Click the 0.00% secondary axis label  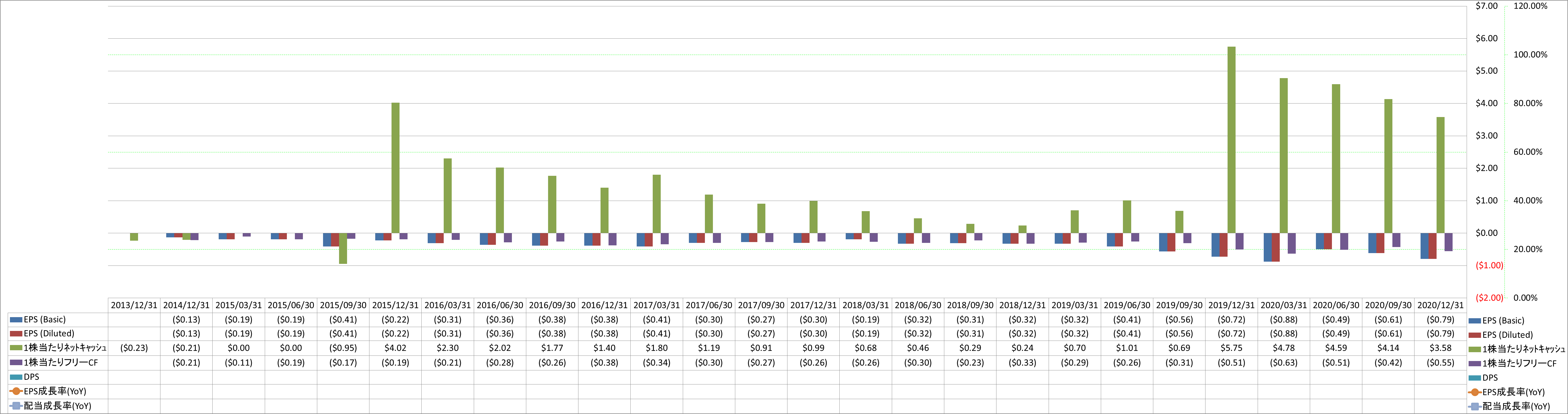(x=1525, y=298)
